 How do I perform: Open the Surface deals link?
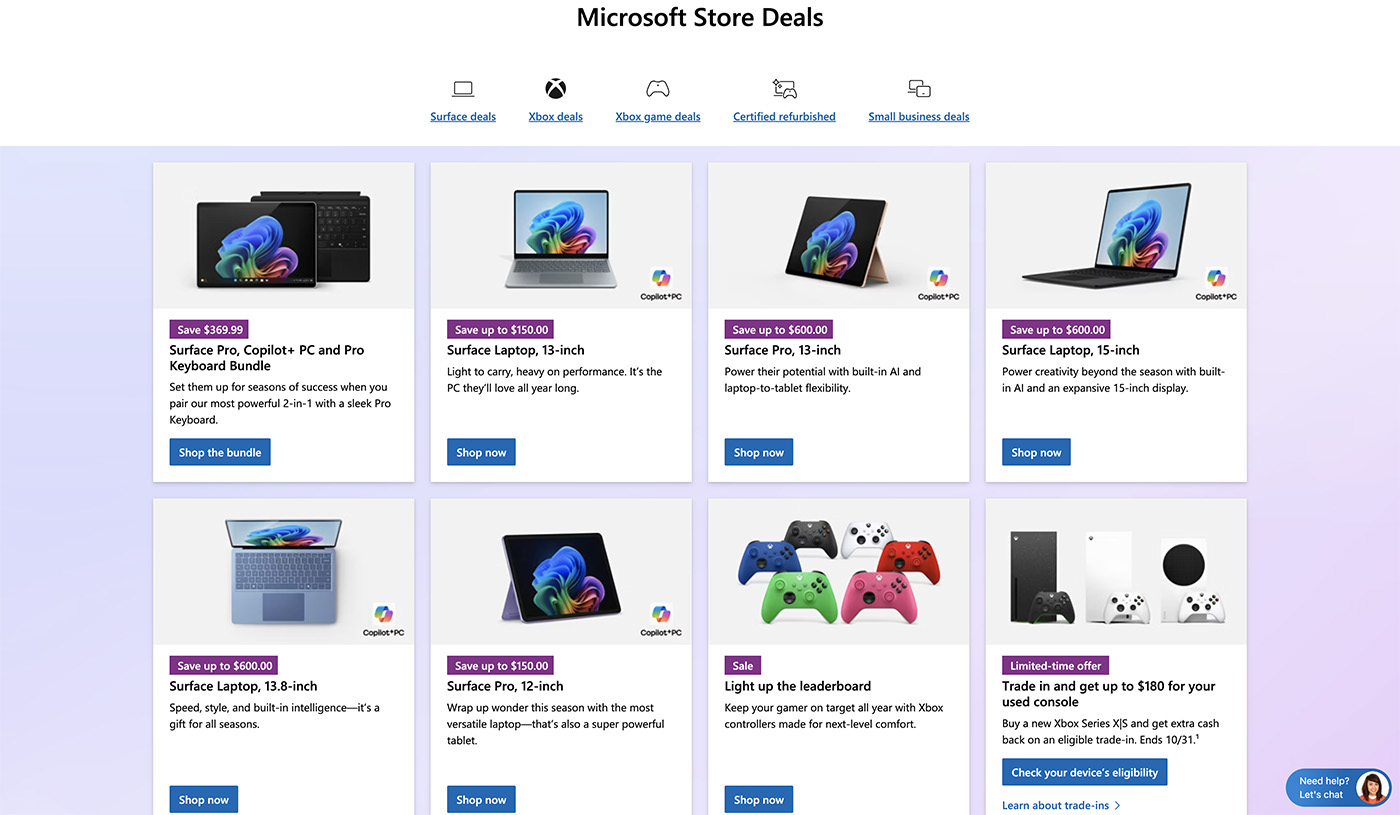coord(463,117)
